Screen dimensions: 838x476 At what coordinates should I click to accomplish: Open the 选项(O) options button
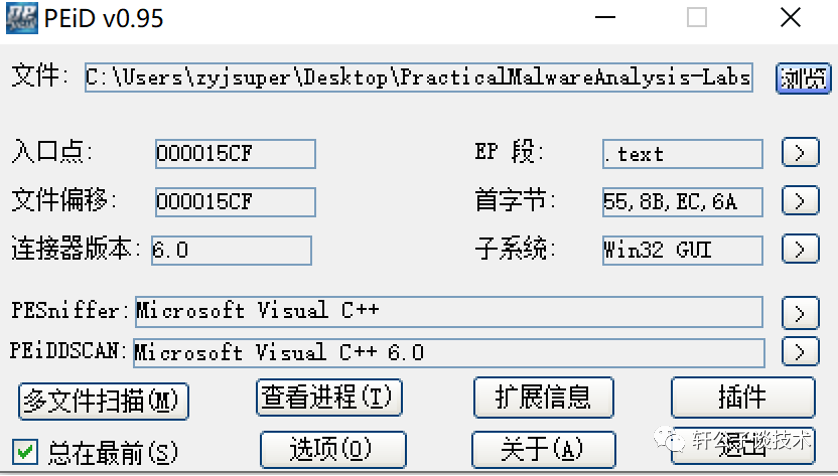pyautogui.click(x=333, y=449)
